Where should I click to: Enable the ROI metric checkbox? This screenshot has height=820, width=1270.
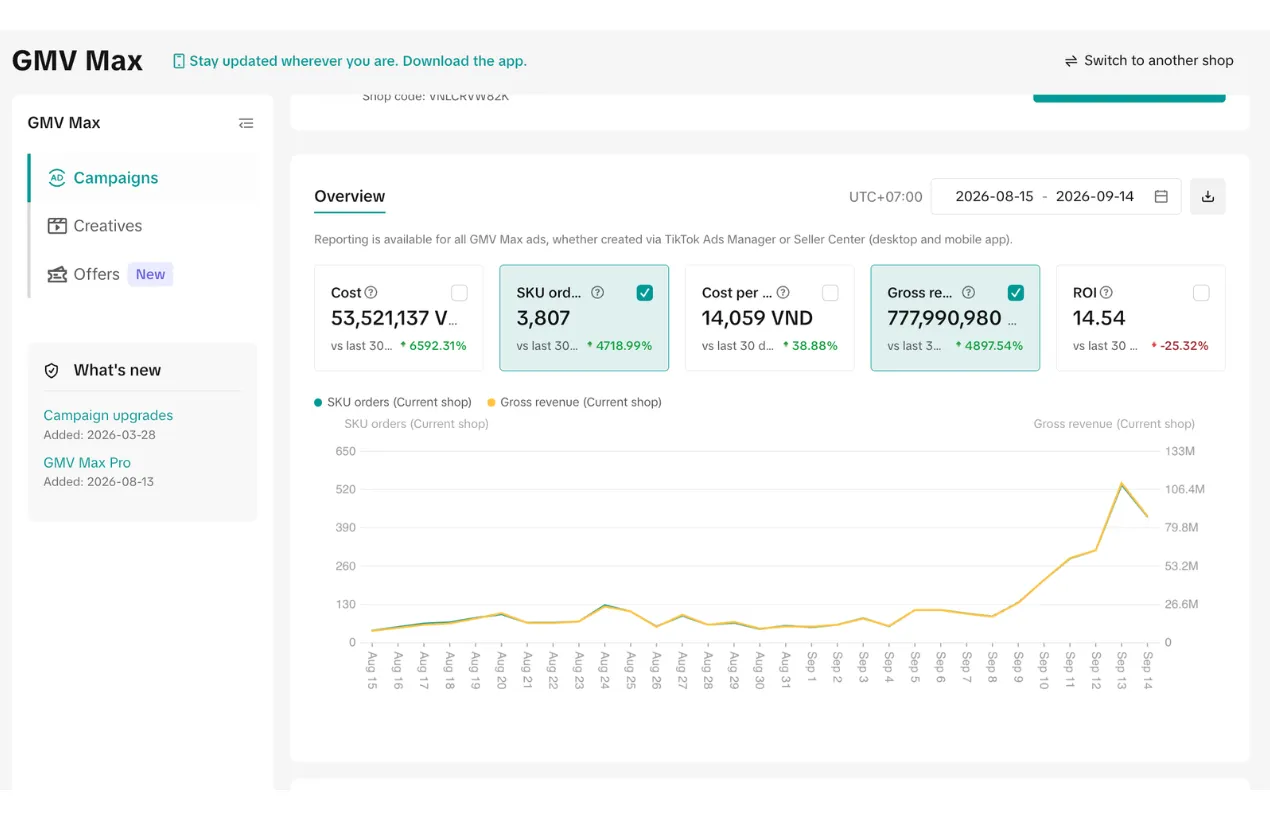1201,293
